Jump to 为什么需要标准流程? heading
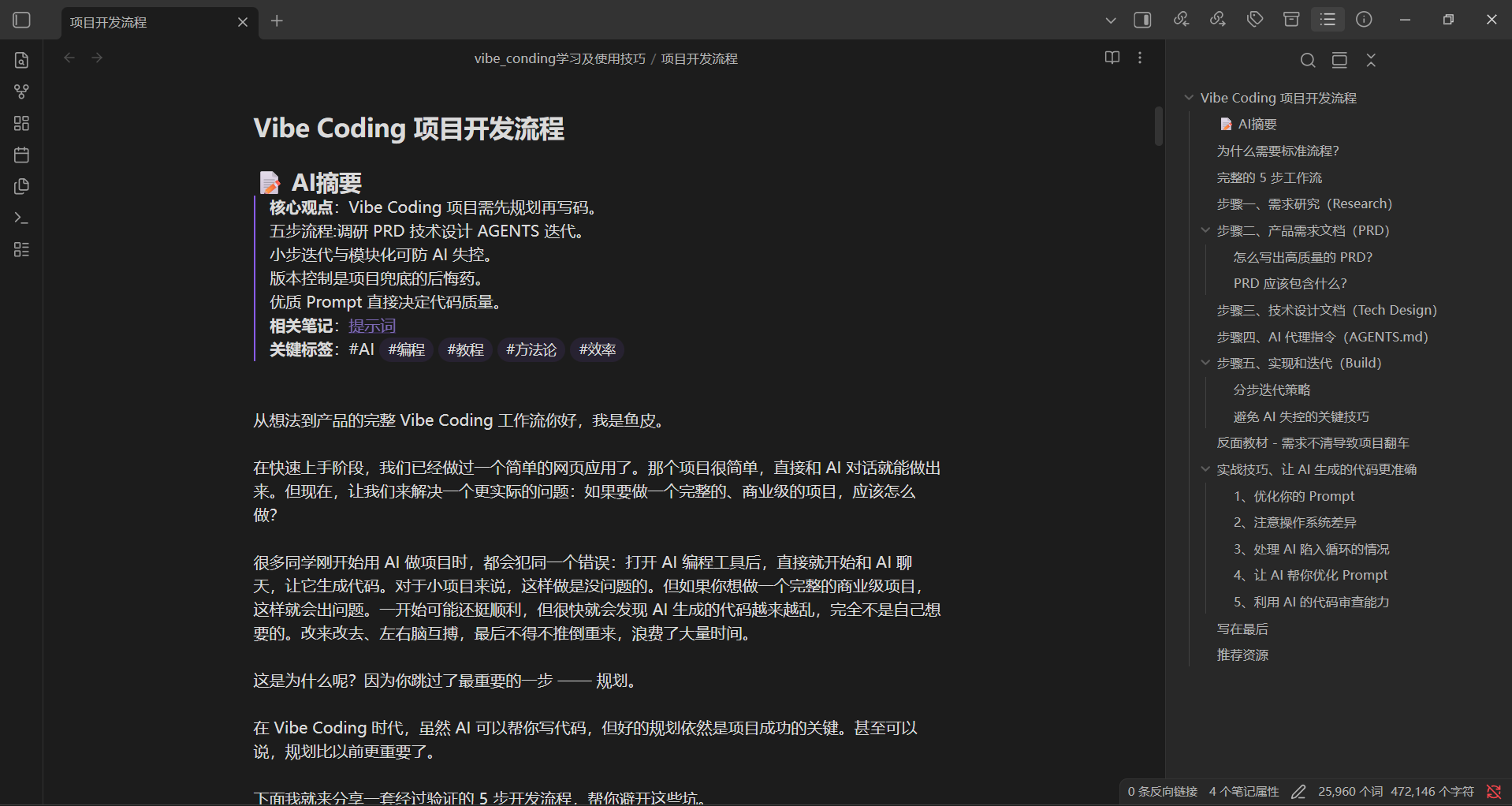This screenshot has height=806, width=1512. click(1278, 151)
